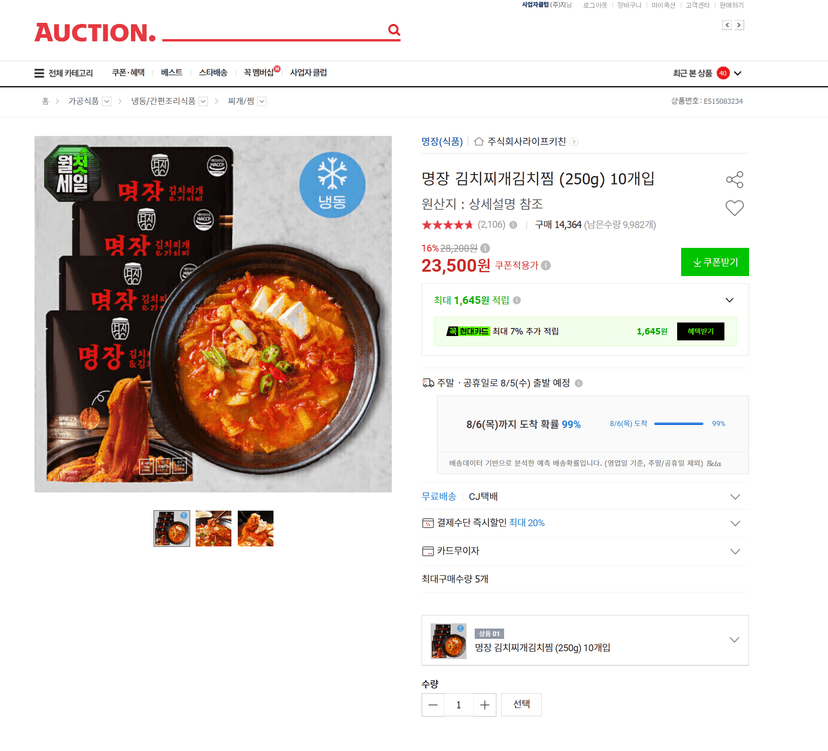Select the third product thumbnail image
The width and height of the screenshot is (828, 751).
point(256,528)
